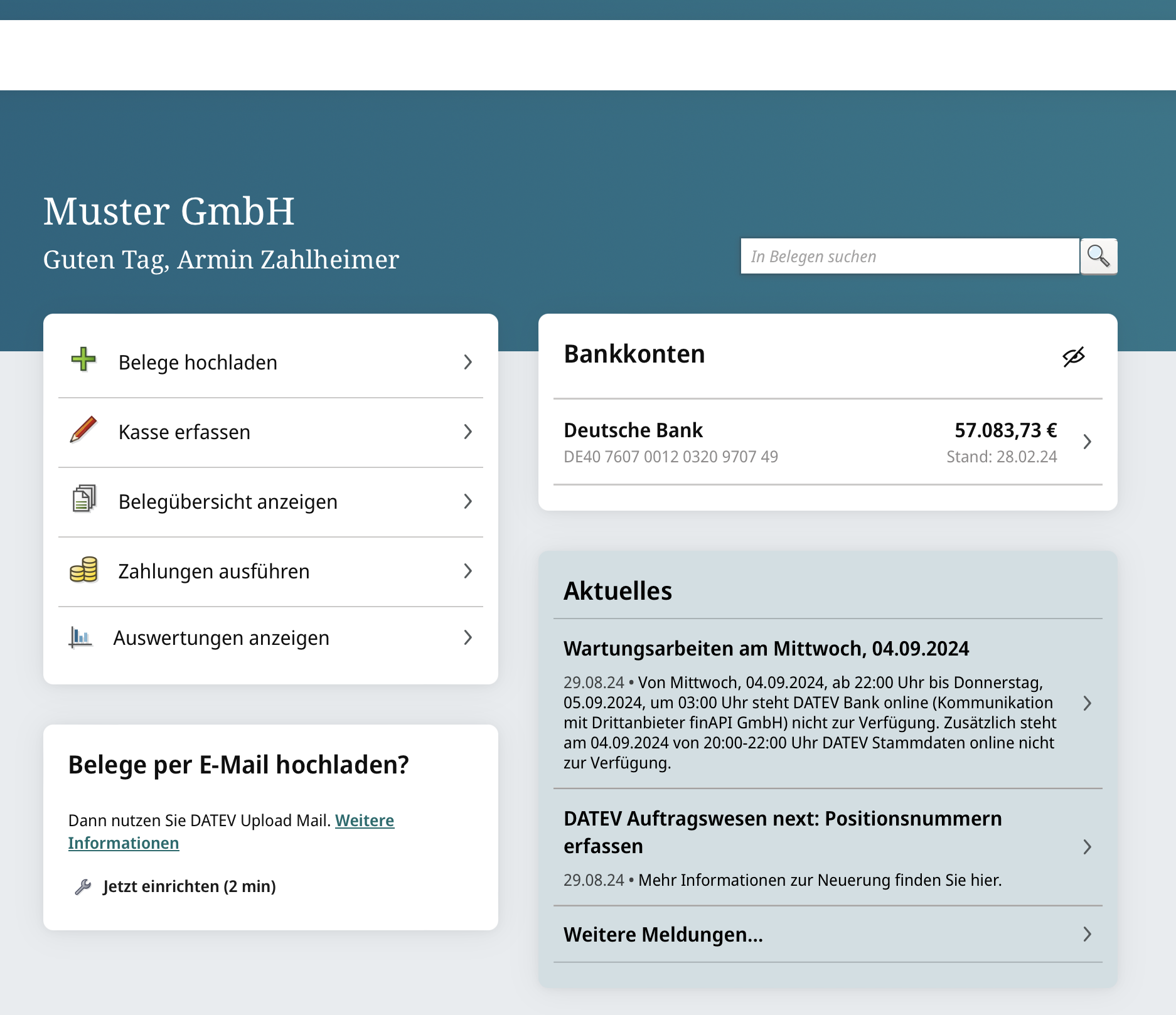This screenshot has height=1015, width=1176.
Task: Click the magnifying glass search button
Action: (x=1098, y=256)
